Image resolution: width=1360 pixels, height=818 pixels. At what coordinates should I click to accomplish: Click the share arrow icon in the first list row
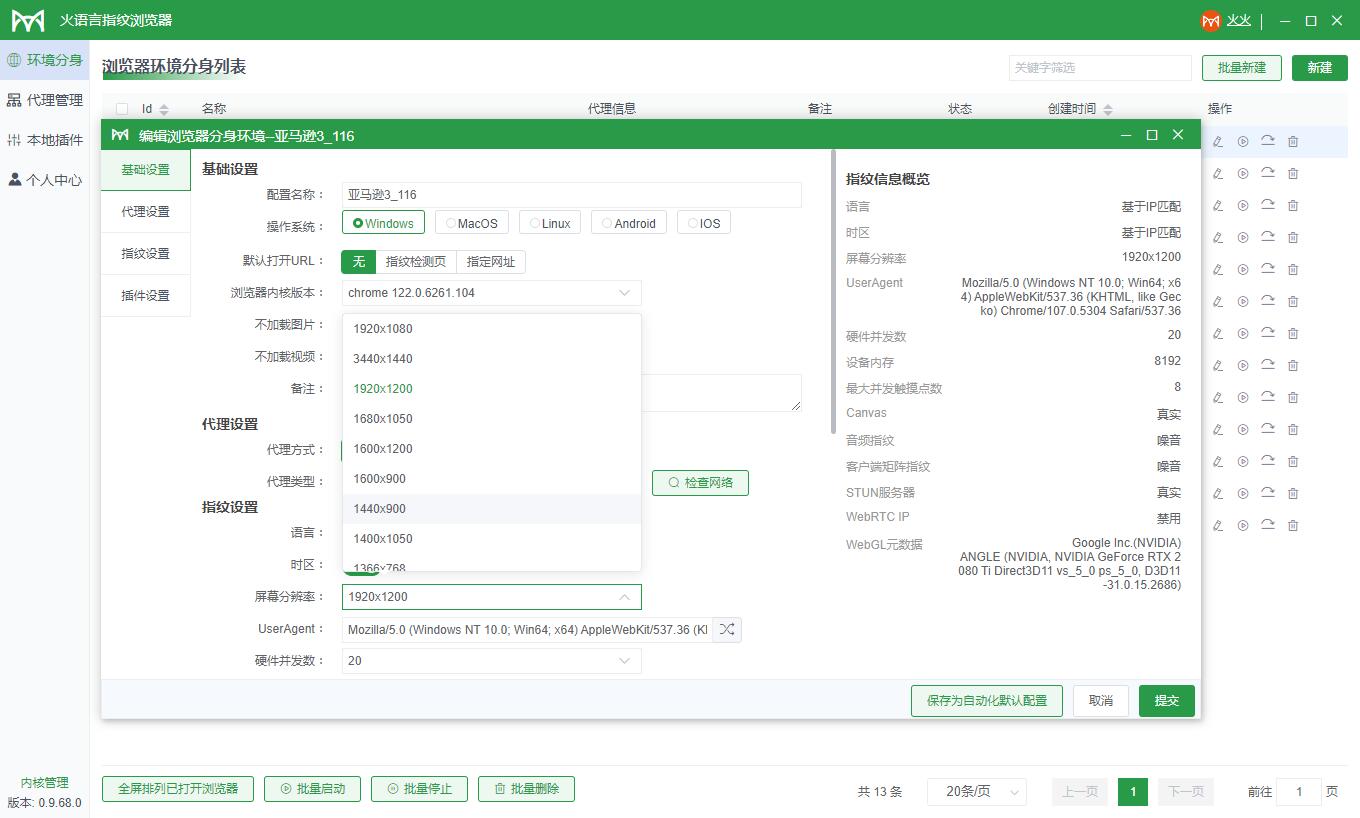pyautogui.click(x=1268, y=141)
